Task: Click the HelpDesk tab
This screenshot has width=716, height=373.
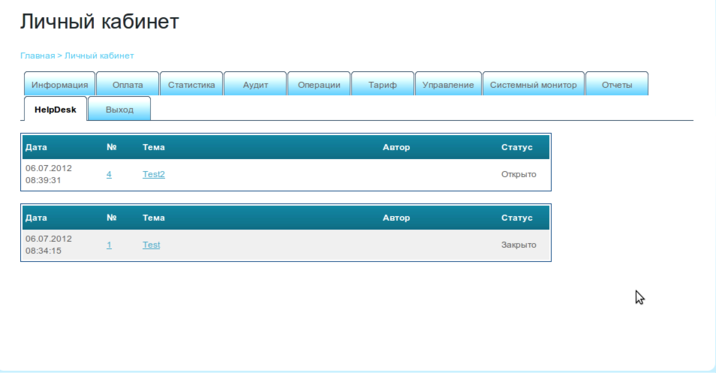Action: (x=55, y=109)
